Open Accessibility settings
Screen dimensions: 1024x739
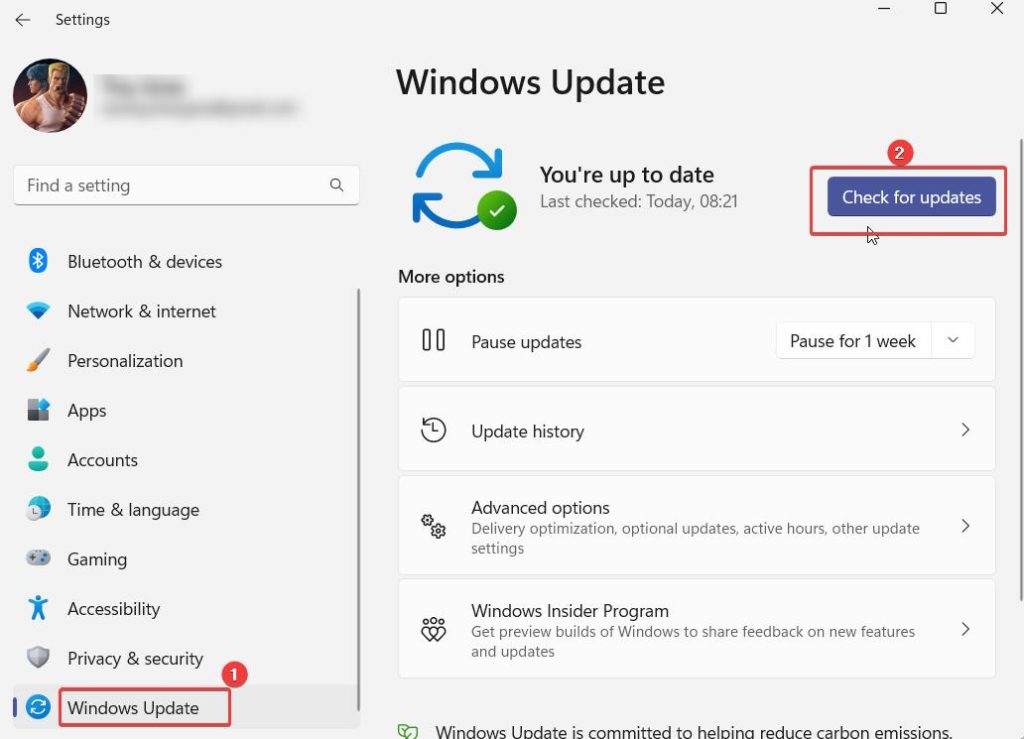(x=114, y=609)
